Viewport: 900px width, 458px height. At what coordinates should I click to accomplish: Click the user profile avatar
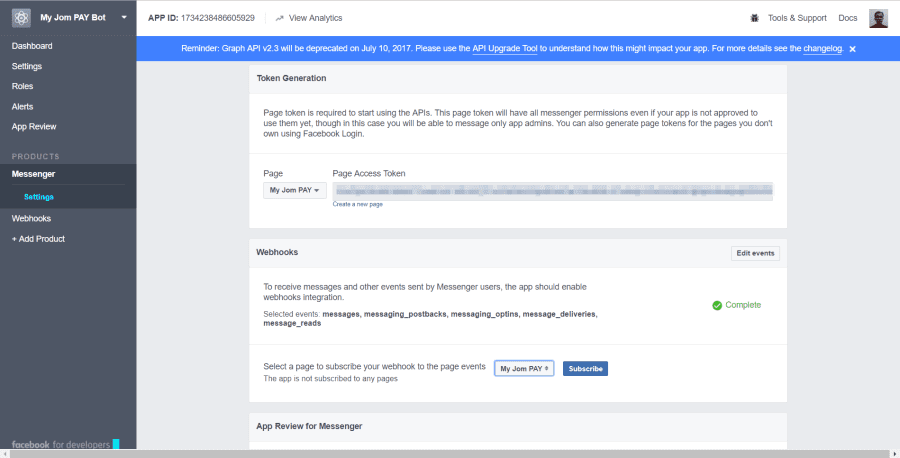point(878,18)
